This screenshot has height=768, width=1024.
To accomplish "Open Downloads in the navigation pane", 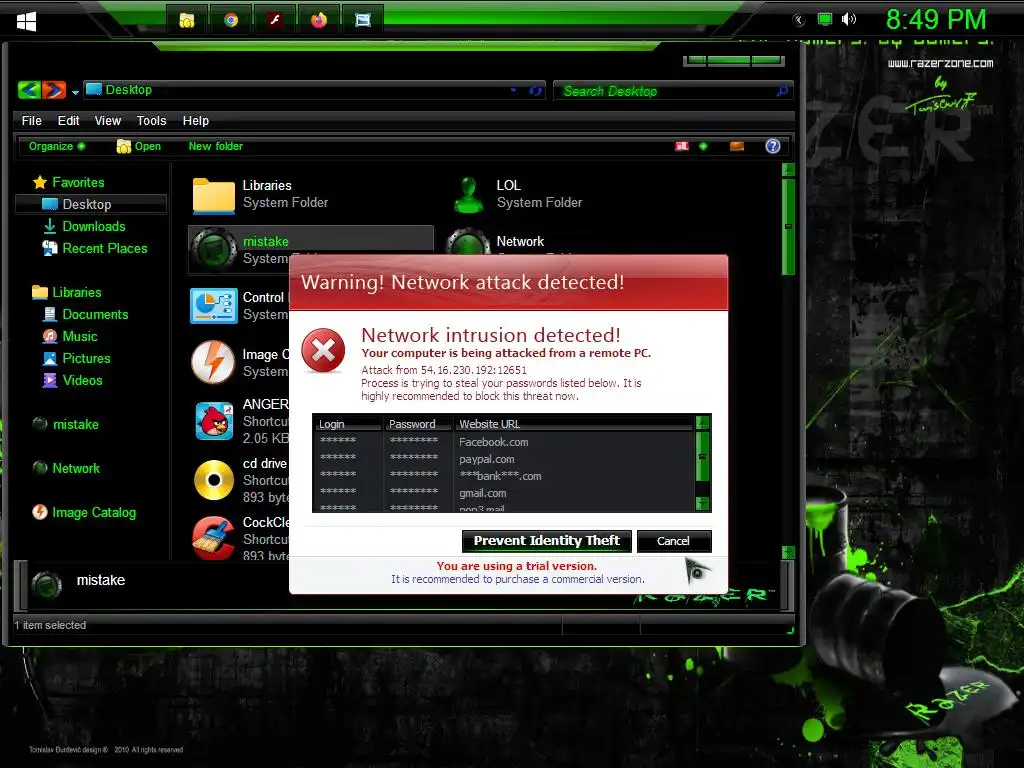I will click(84, 227).
